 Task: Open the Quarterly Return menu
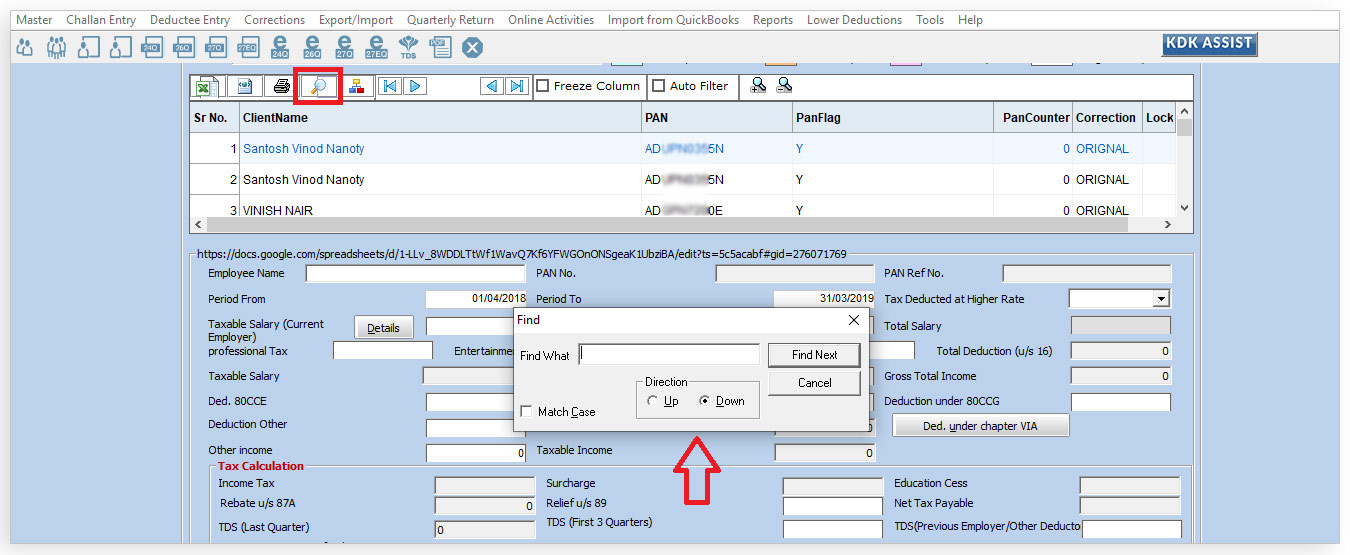[x=450, y=20]
